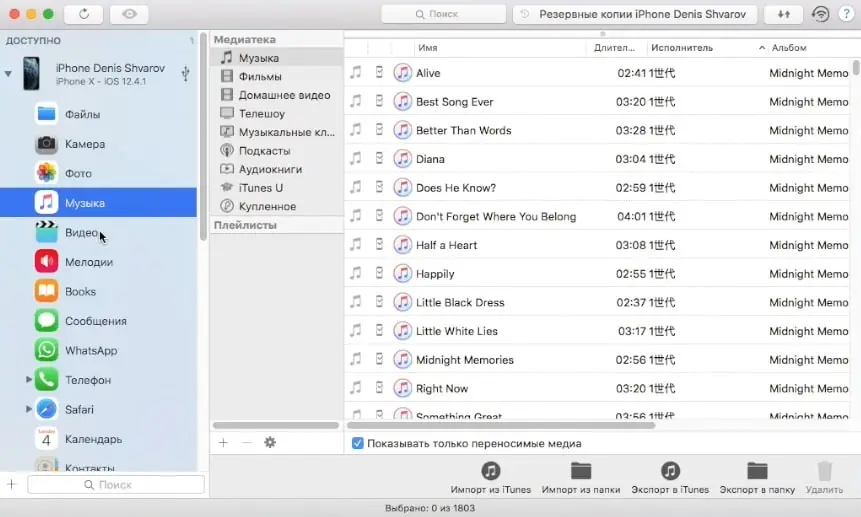The width and height of the screenshot is (861, 517).
Task: Select Don't Forget Where You Belong
Action: click(x=597, y=216)
